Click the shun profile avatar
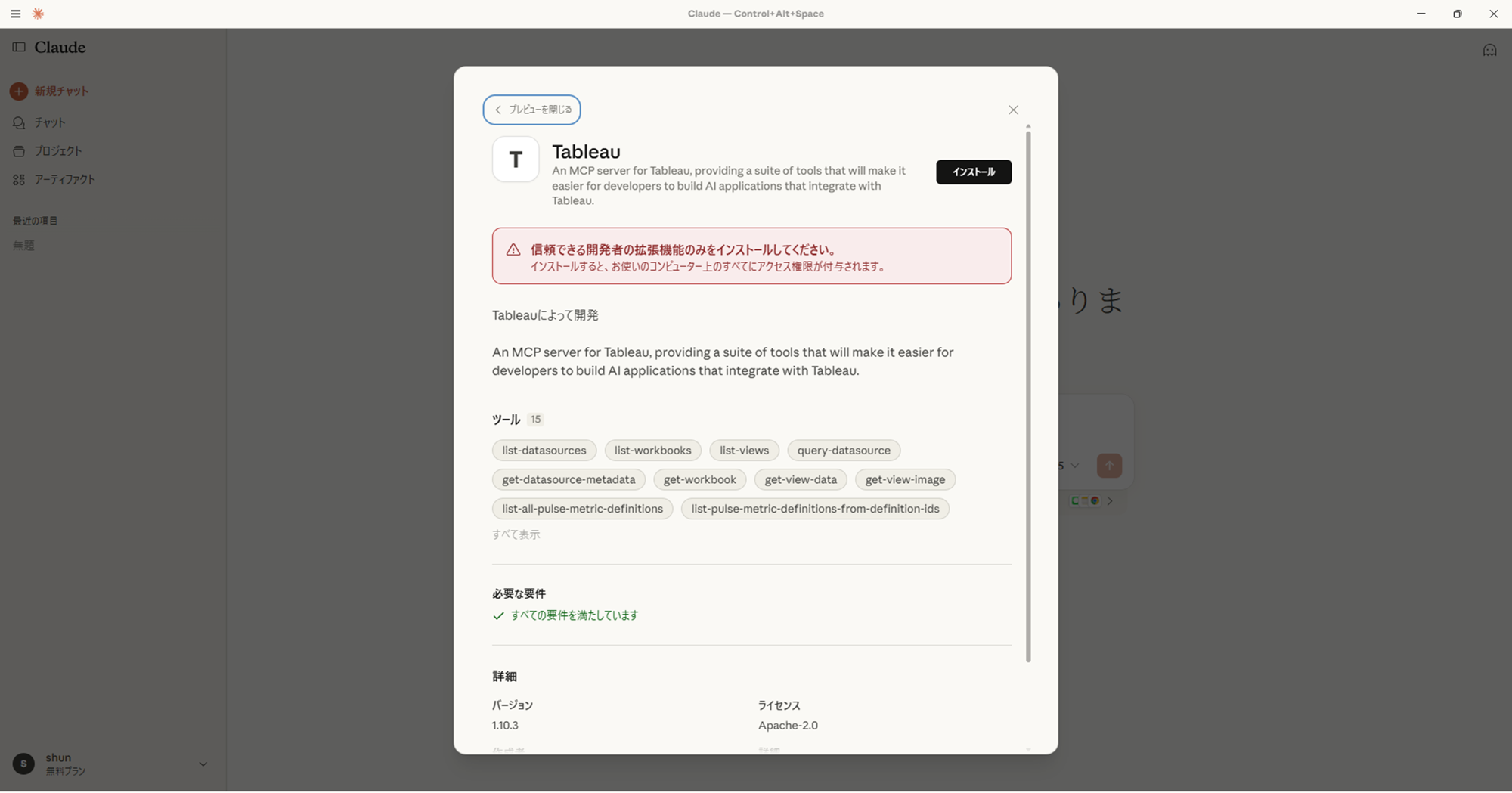Viewport: 1512px width, 793px height. pos(23,764)
